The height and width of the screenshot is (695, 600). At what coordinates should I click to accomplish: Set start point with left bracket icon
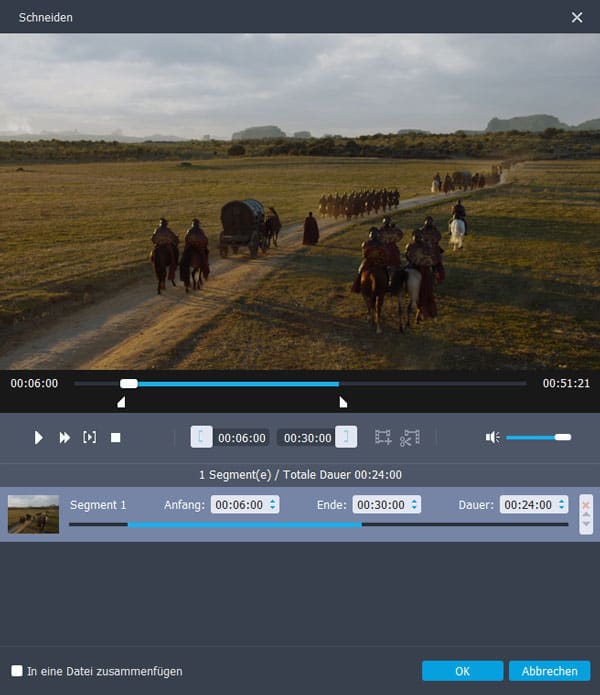(x=201, y=437)
